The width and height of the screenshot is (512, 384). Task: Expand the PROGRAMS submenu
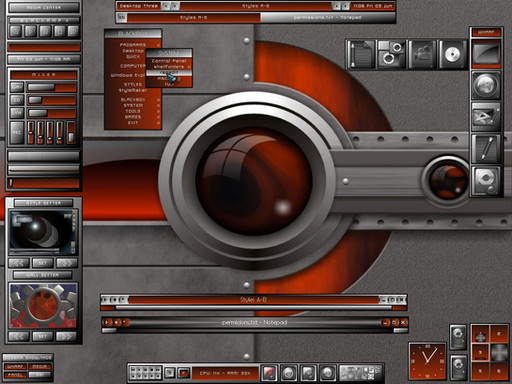coord(133,45)
